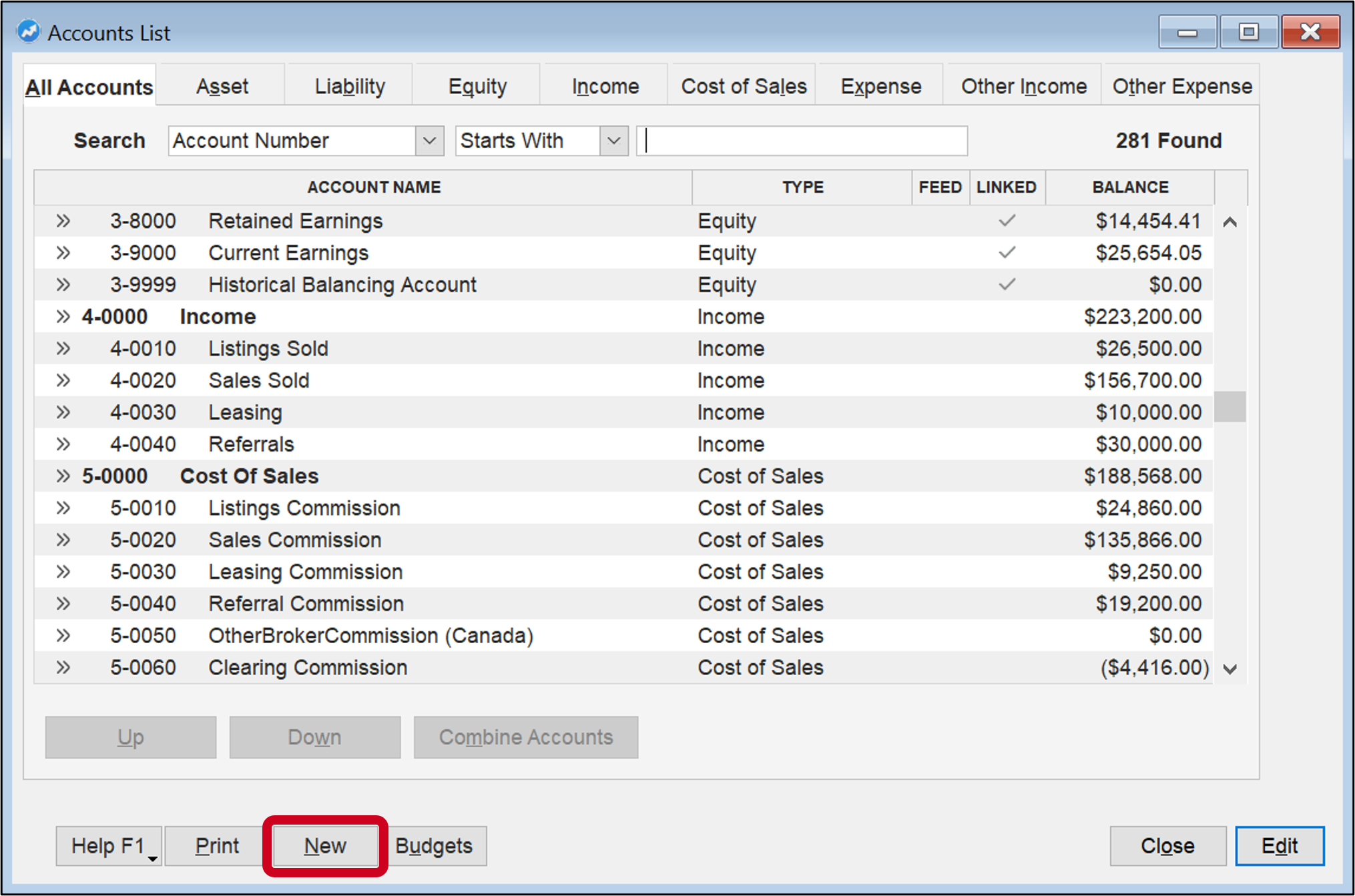Image resolution: width=1355 pixels, height=896 pixels.
Task: Open Budgets from the bottom toolbar
Action: click(435, 845)
